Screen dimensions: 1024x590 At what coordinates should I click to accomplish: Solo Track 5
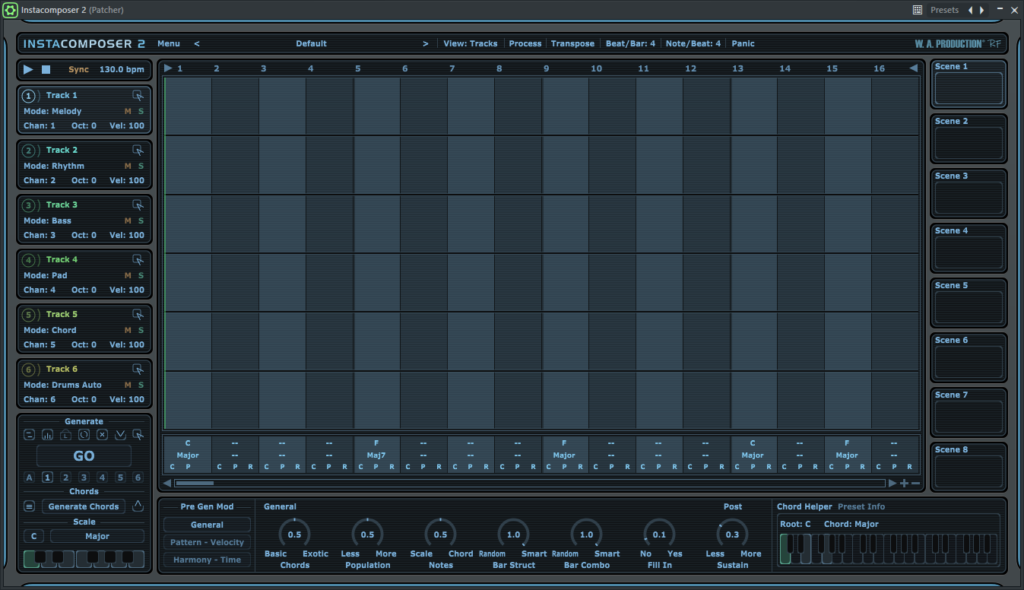click(140, 331)
